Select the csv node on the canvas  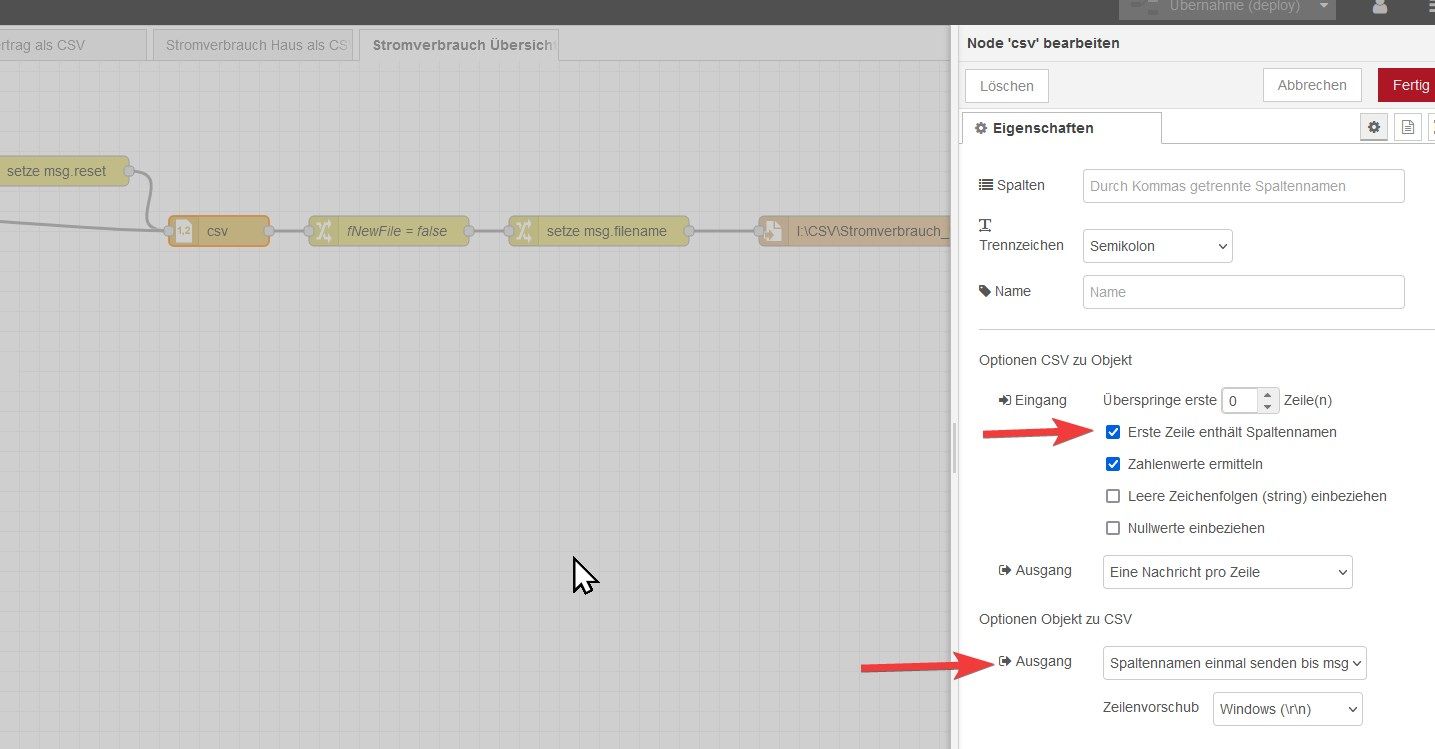click(219, 231)
